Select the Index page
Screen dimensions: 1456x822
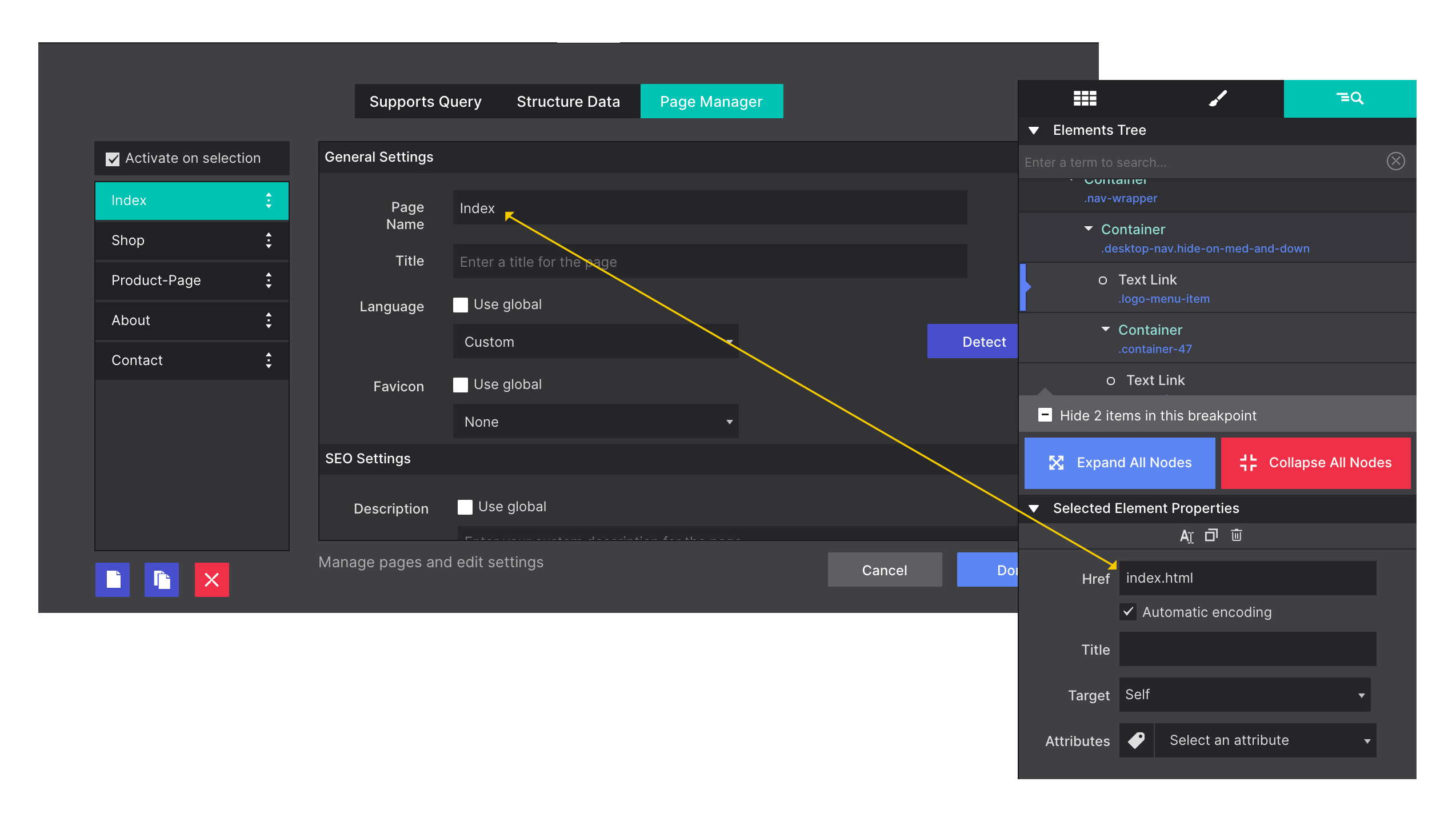click(191, 201)
